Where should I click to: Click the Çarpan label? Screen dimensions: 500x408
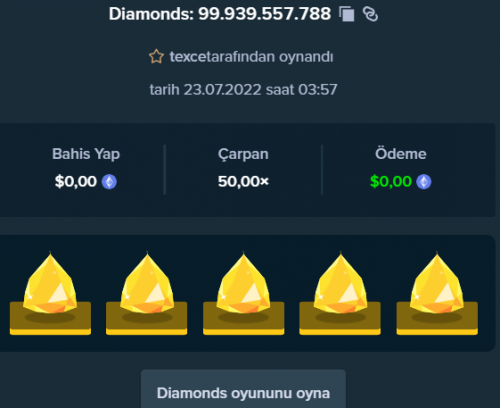243,154
